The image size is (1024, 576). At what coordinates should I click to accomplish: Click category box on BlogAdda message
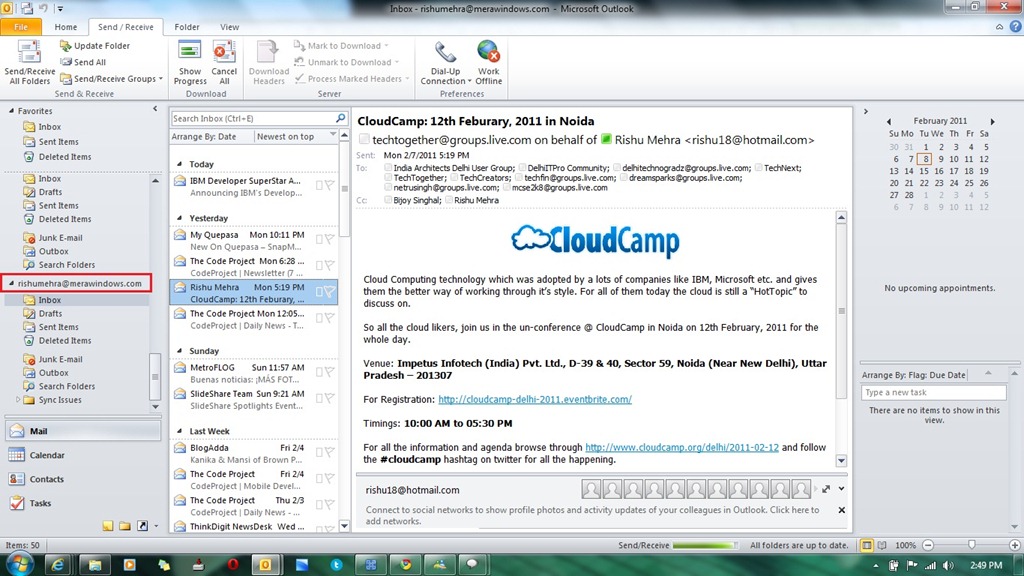tap(319, 452)
